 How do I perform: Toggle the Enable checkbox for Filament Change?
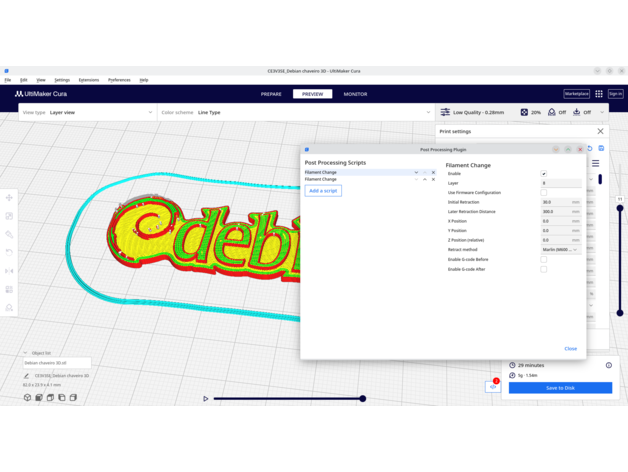543,173
